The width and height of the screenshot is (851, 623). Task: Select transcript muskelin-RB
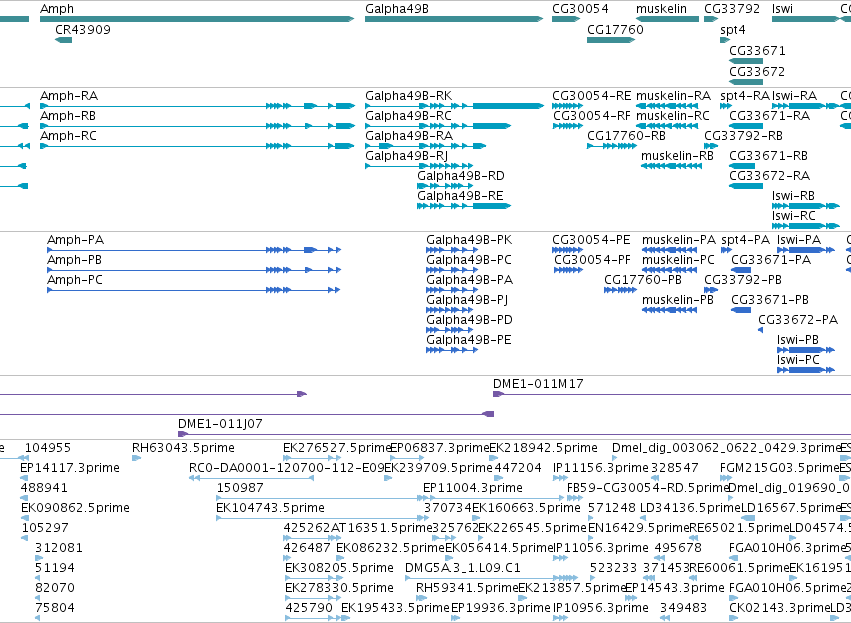pyautogui.click(x=671, y=166)
